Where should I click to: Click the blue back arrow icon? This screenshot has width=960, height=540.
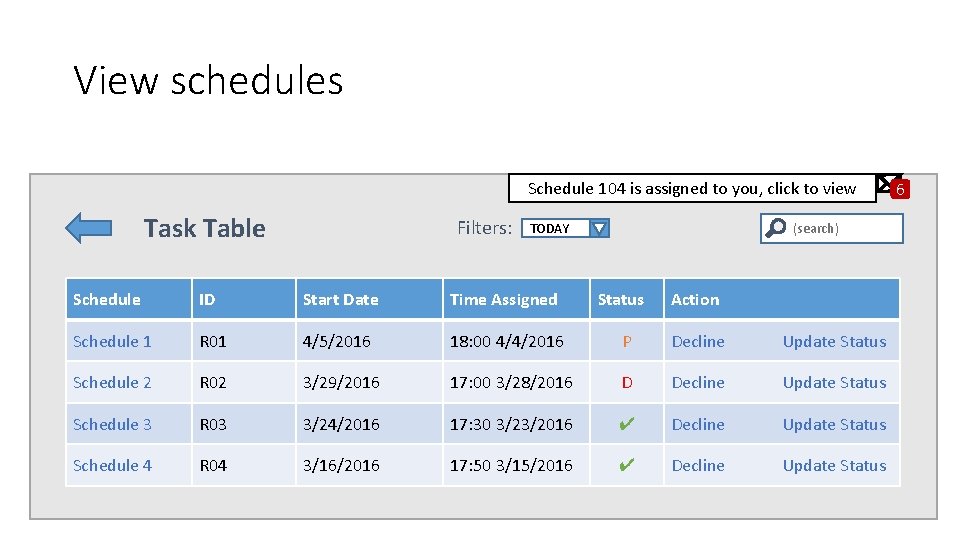coord(88,228)
